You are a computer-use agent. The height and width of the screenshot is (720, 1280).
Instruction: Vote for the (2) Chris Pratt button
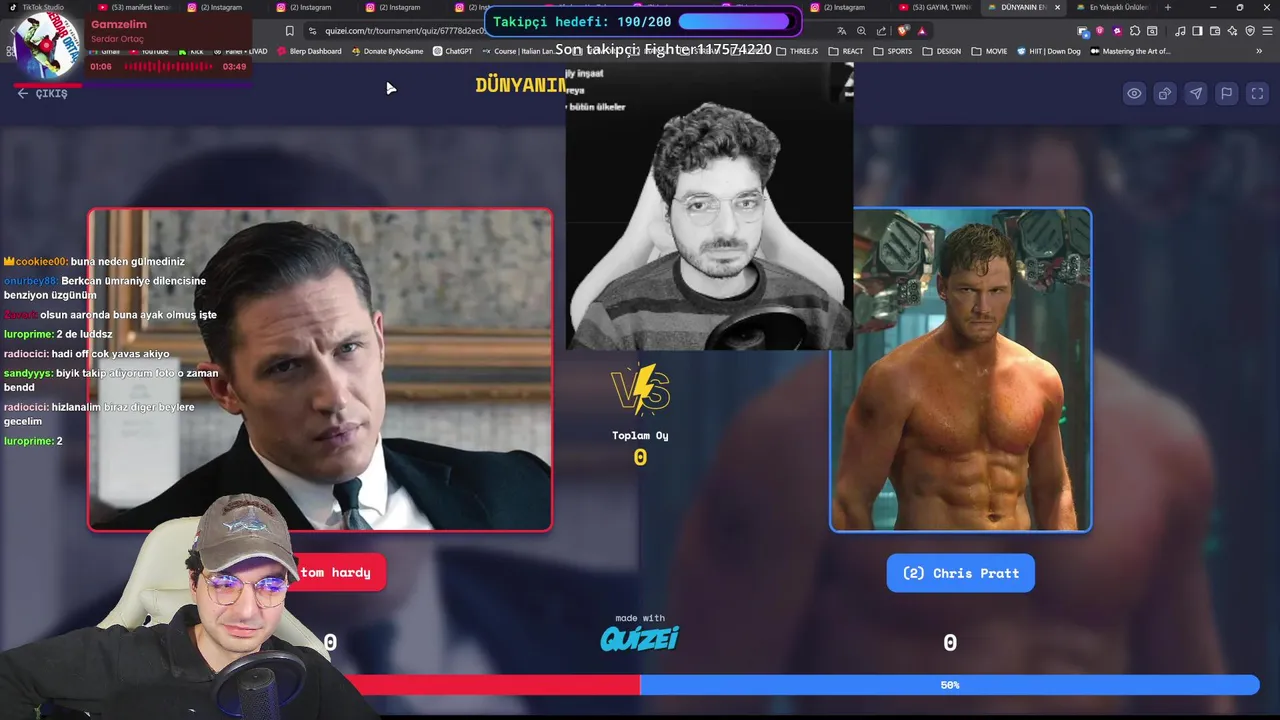[x=960, y=573]
